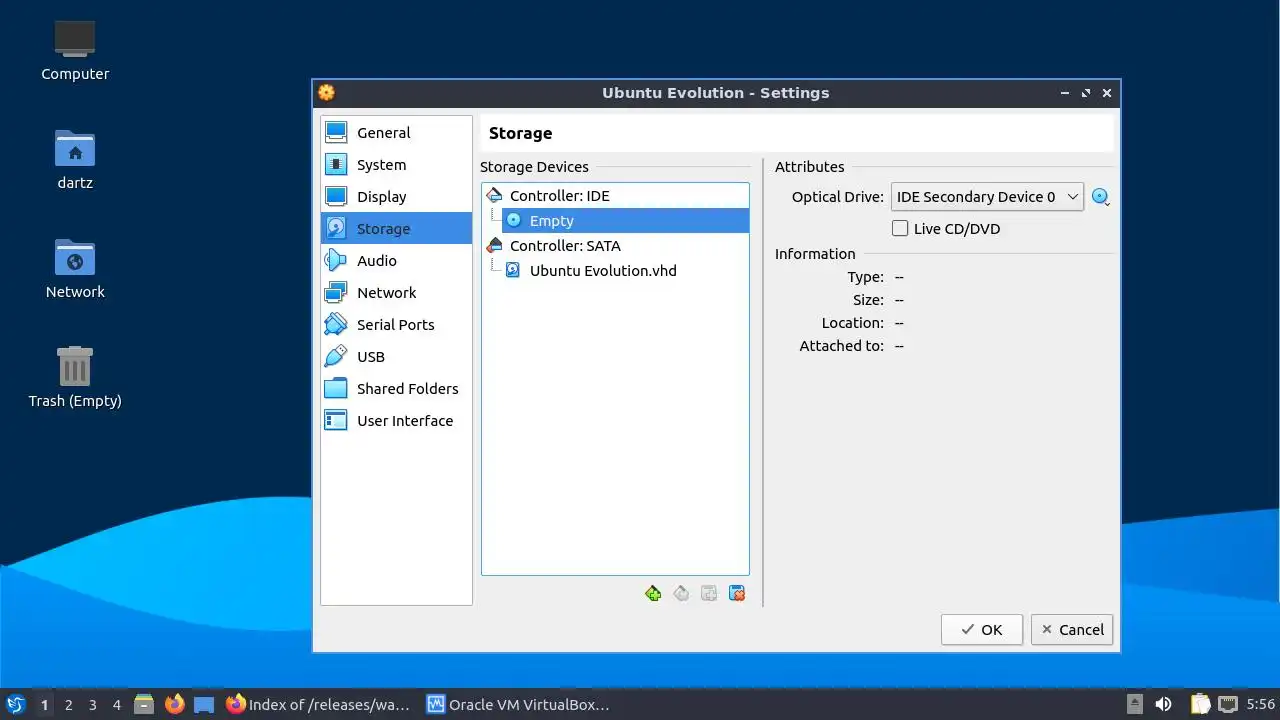Switch to workspace 4
1280x720 pixels.
coord(116,705)
